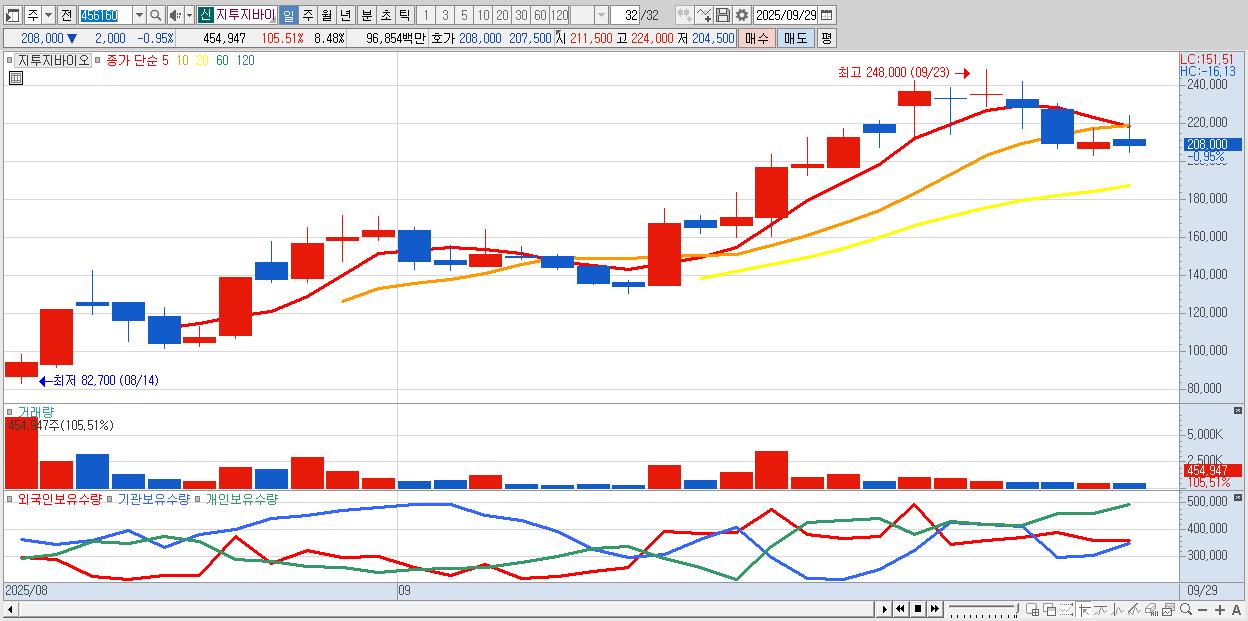The width and height of the screenshot is (1248, 621).
Task: Expand the stock code history dropdown
Action: (x=139, y=15)
